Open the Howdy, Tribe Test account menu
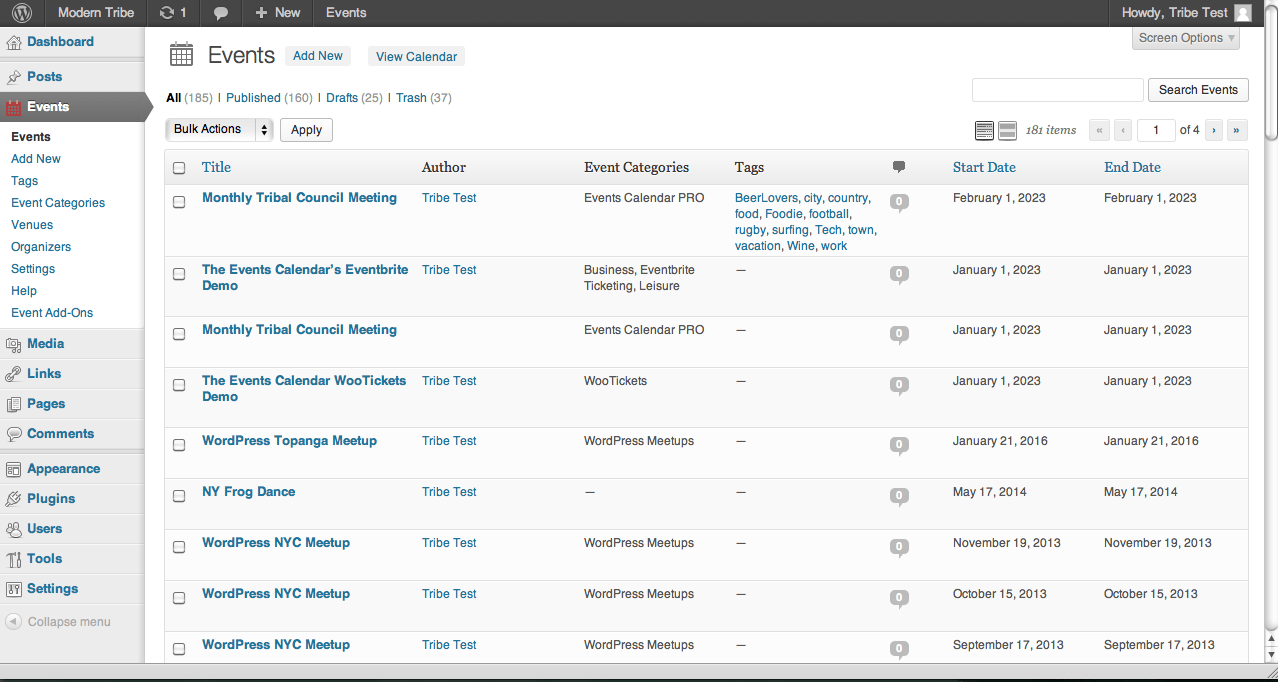Screen dimensions: 1278x682 (x=1186, y=13)
